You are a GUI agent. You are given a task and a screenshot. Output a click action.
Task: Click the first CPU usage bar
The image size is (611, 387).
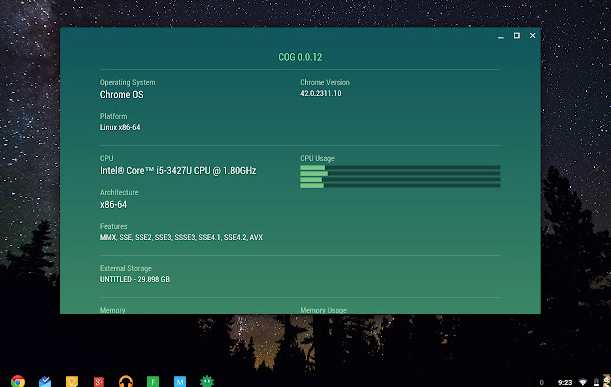point(400,168)
